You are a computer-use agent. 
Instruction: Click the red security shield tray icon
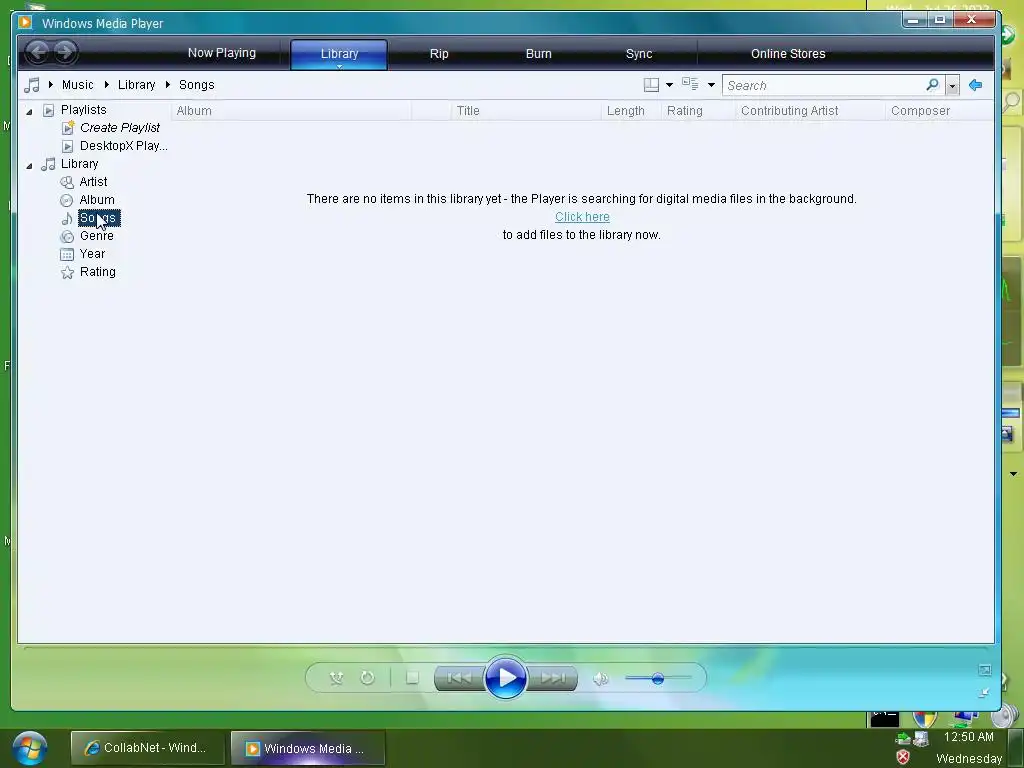pyautogui.click(x=903, y=758)
